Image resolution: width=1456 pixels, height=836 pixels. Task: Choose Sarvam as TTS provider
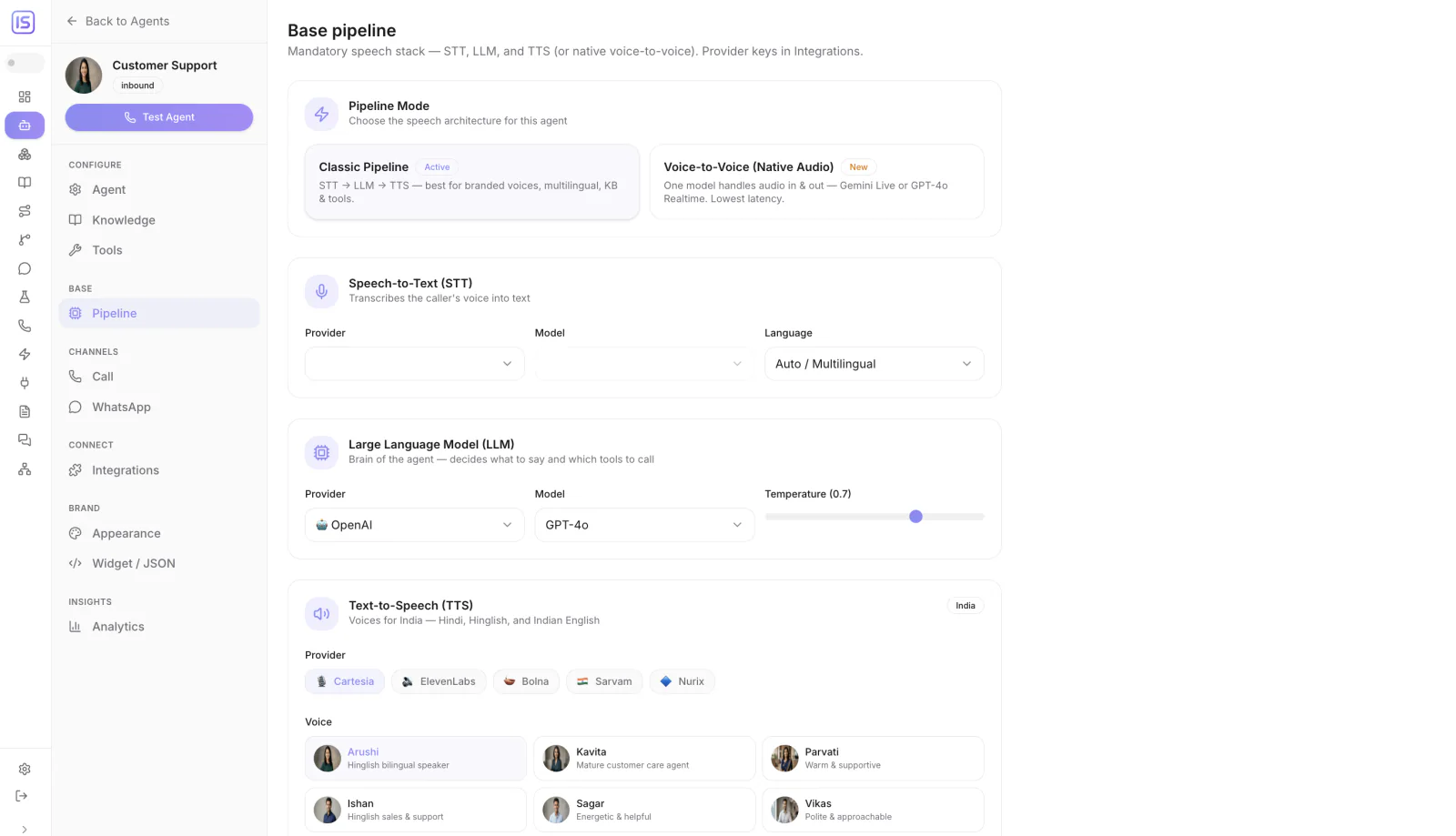tap(604, 681)
